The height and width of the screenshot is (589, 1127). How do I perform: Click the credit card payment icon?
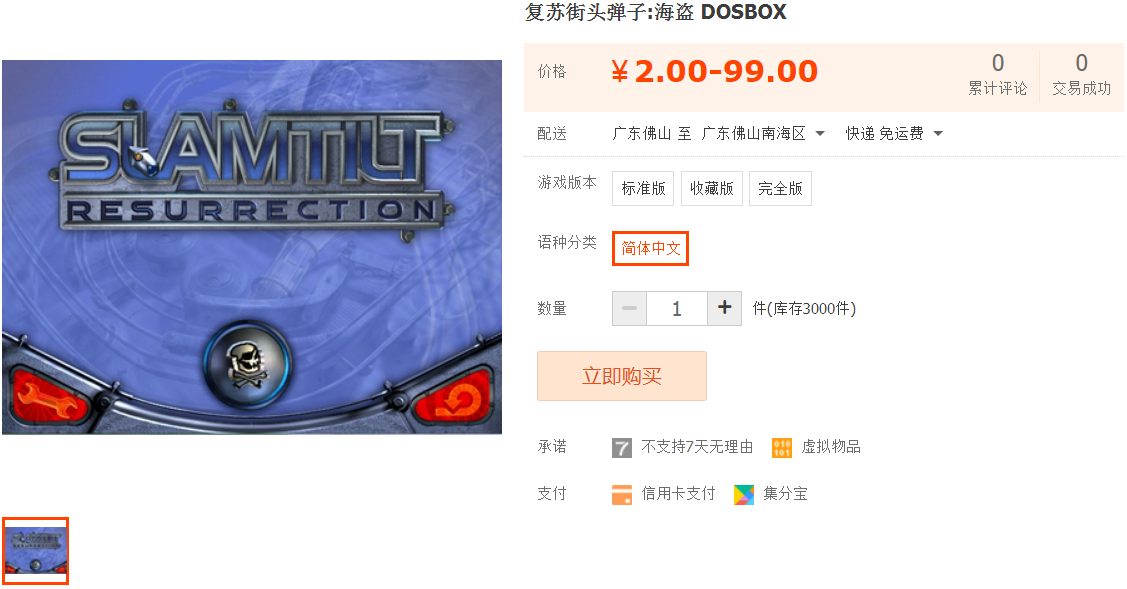pos(622,495)
